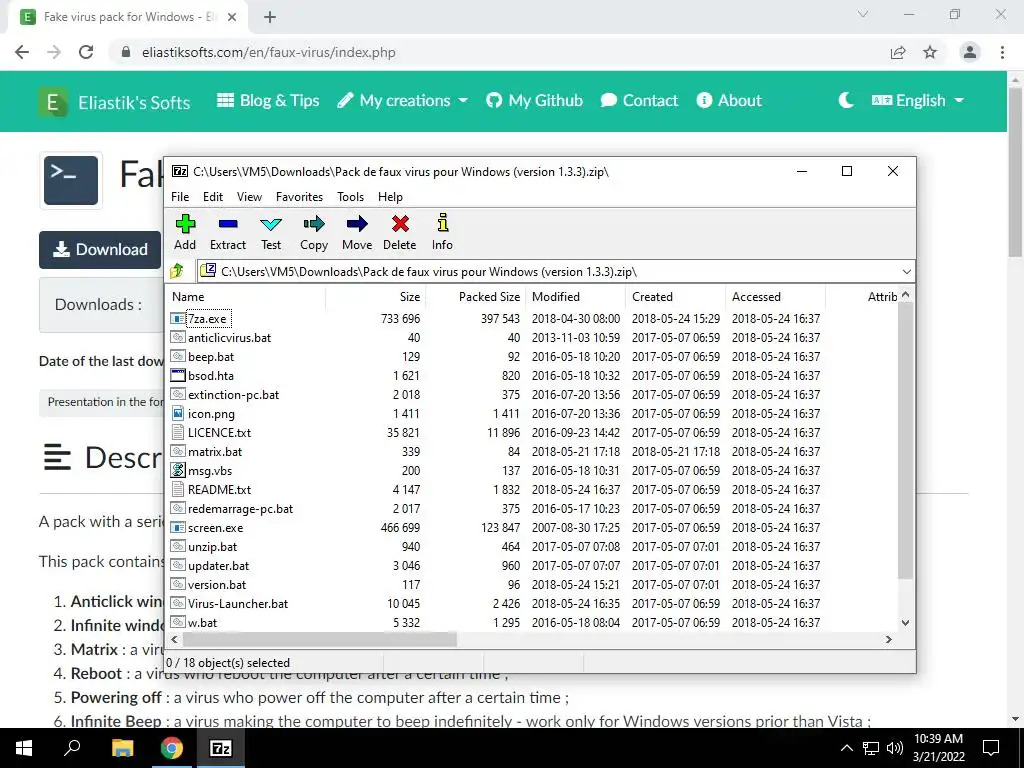Open the My creations dropdown menu

pos(403,101)
